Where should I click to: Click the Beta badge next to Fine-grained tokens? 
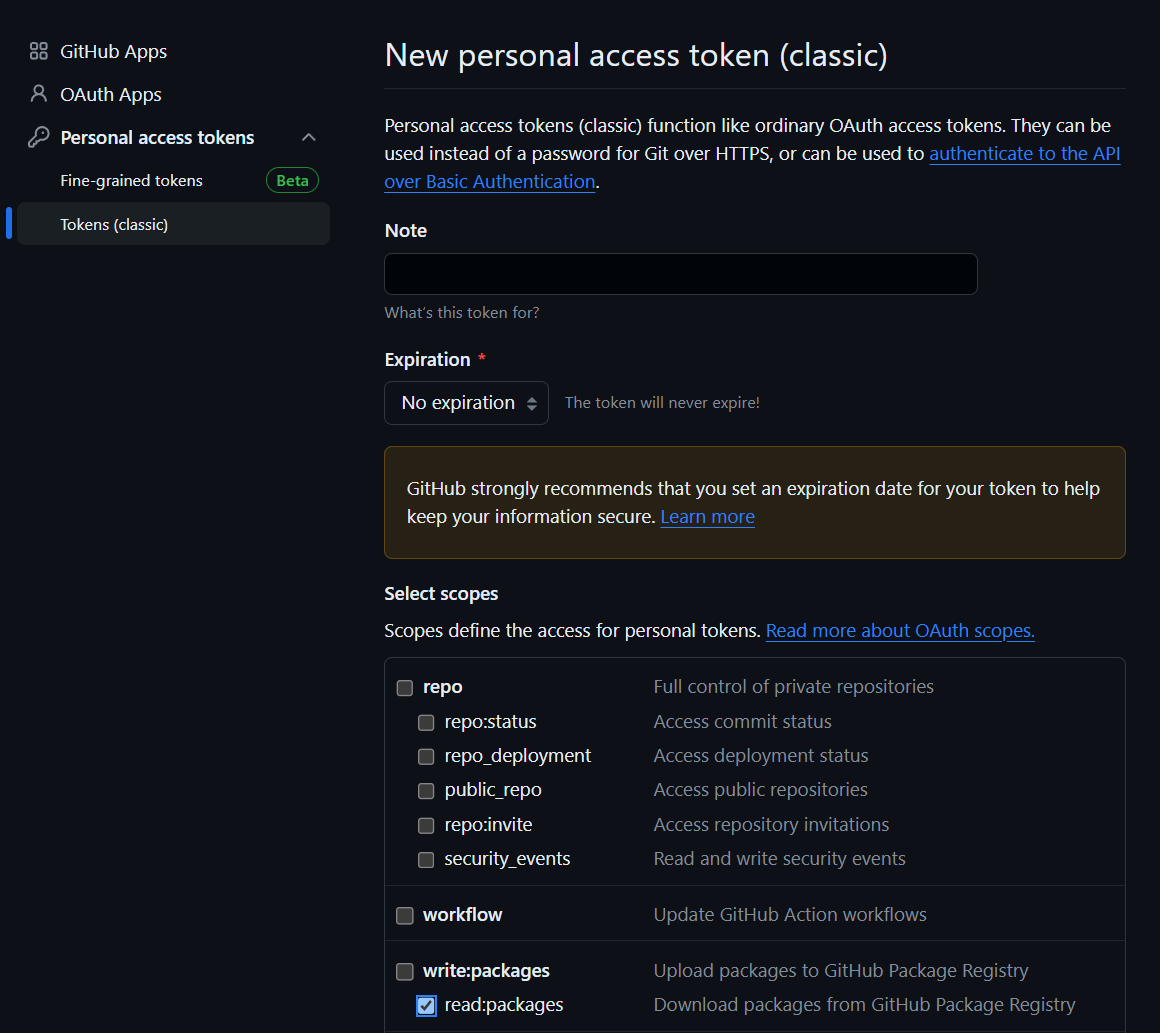tap(292, 180)
